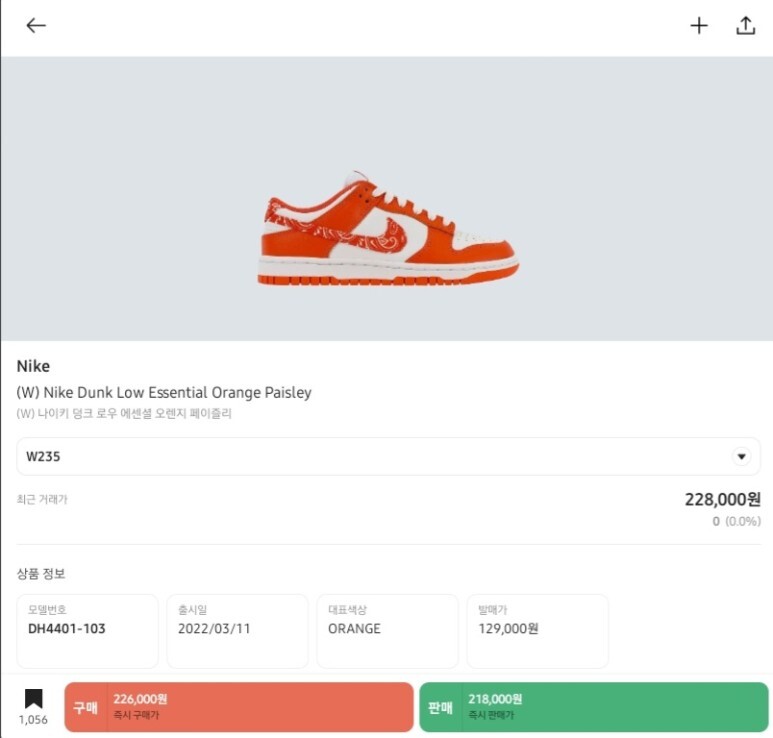Image resolution: width=773 pixels, height=738 pixels.
Task: Select the release date 2022/03/11 card
Action: pos(238,631)
